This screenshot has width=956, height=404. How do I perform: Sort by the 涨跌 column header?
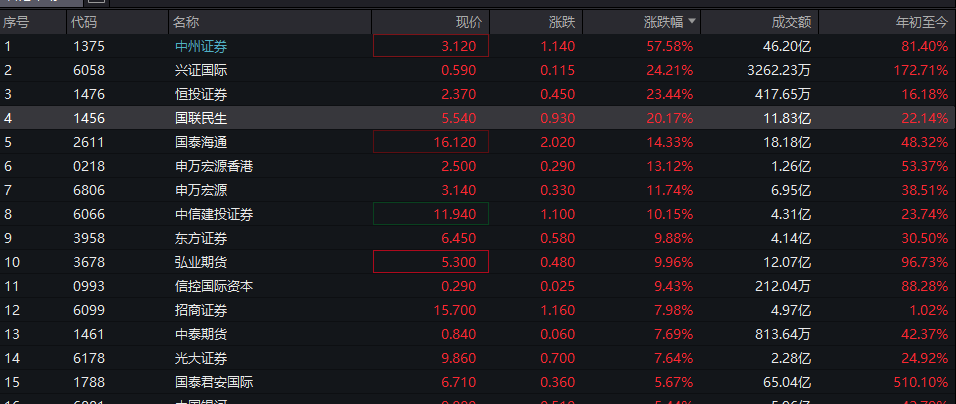coord(561,21)
